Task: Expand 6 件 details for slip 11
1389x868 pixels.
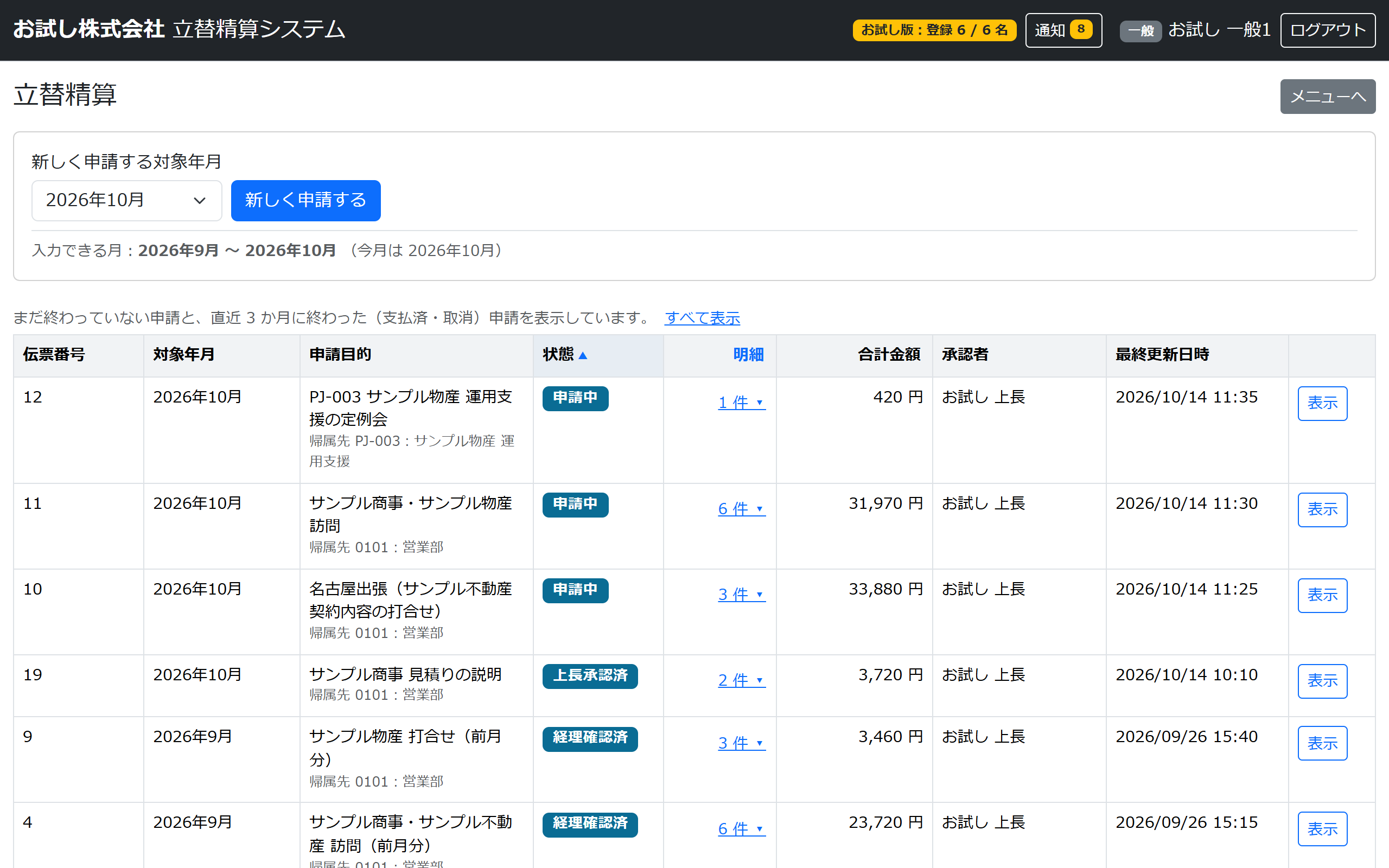Action: click(x=741, y=509)
